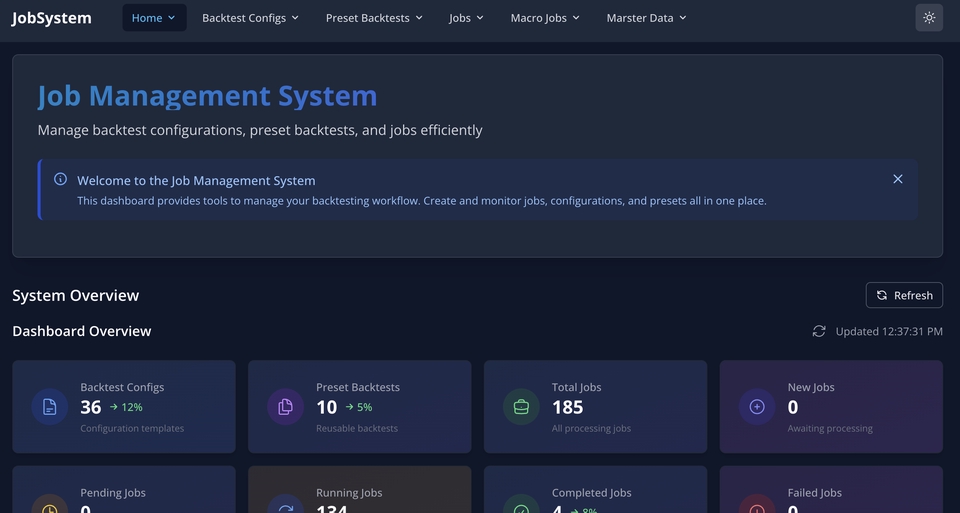Image resolution: width=960 pixels, height=513 pixels.
Task: Open the Preset Backtests menu
Action: pyautogui.click(x=374, y=18)
